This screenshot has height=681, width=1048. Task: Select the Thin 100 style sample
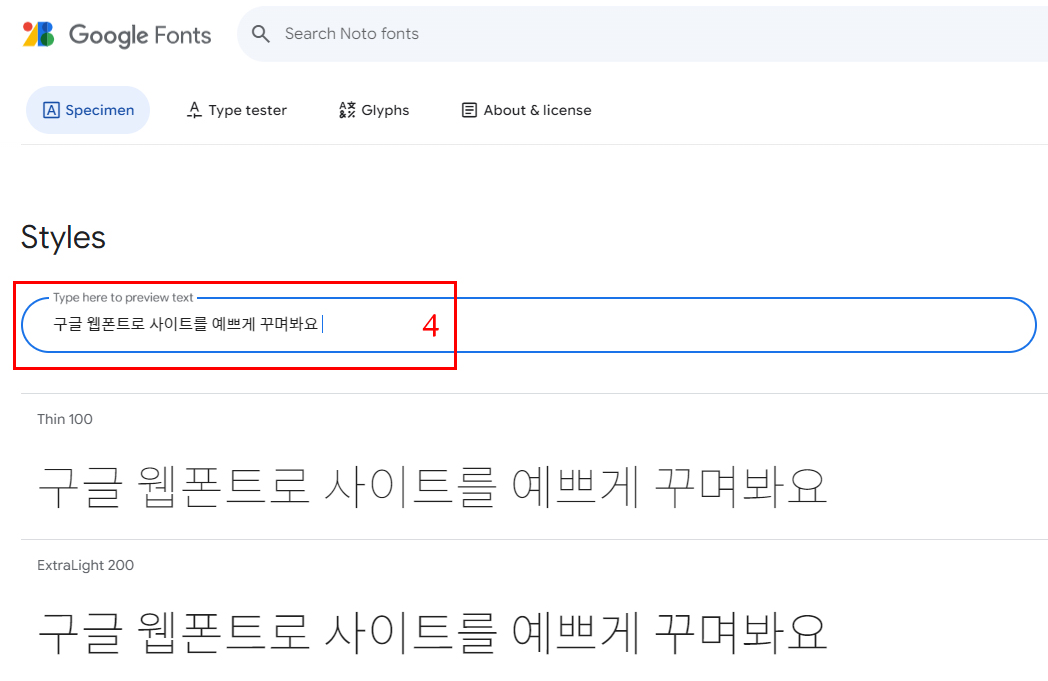[x=65, y=419]
